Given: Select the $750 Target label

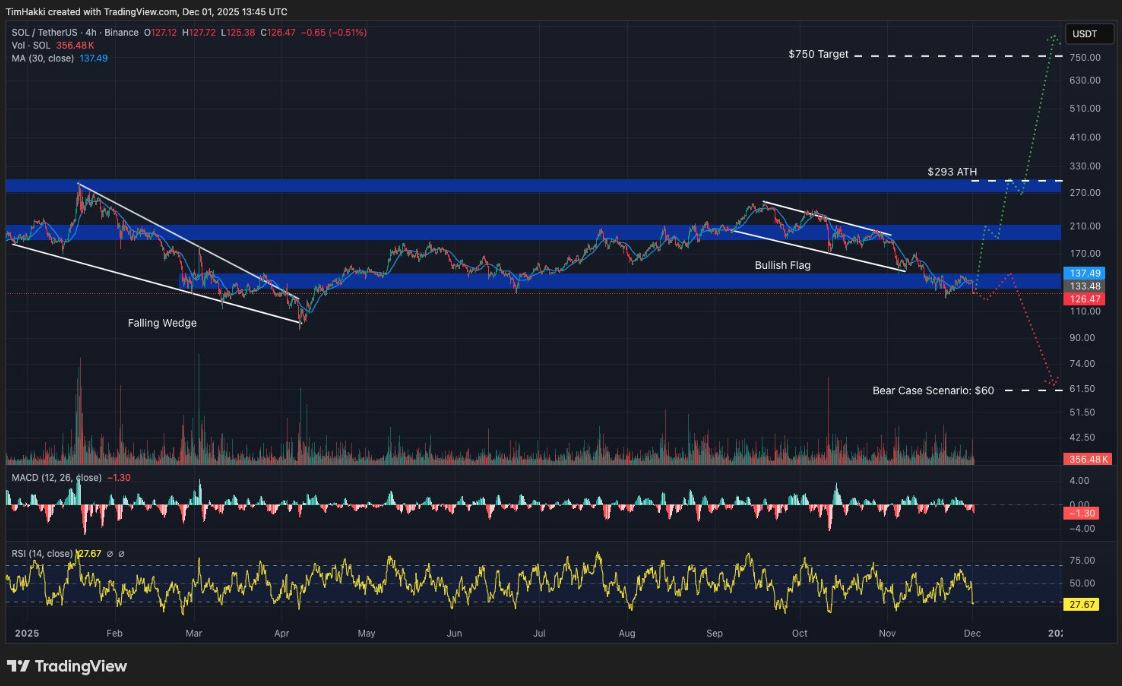Looking at the screenshot, I should click(x=817, y=55).
